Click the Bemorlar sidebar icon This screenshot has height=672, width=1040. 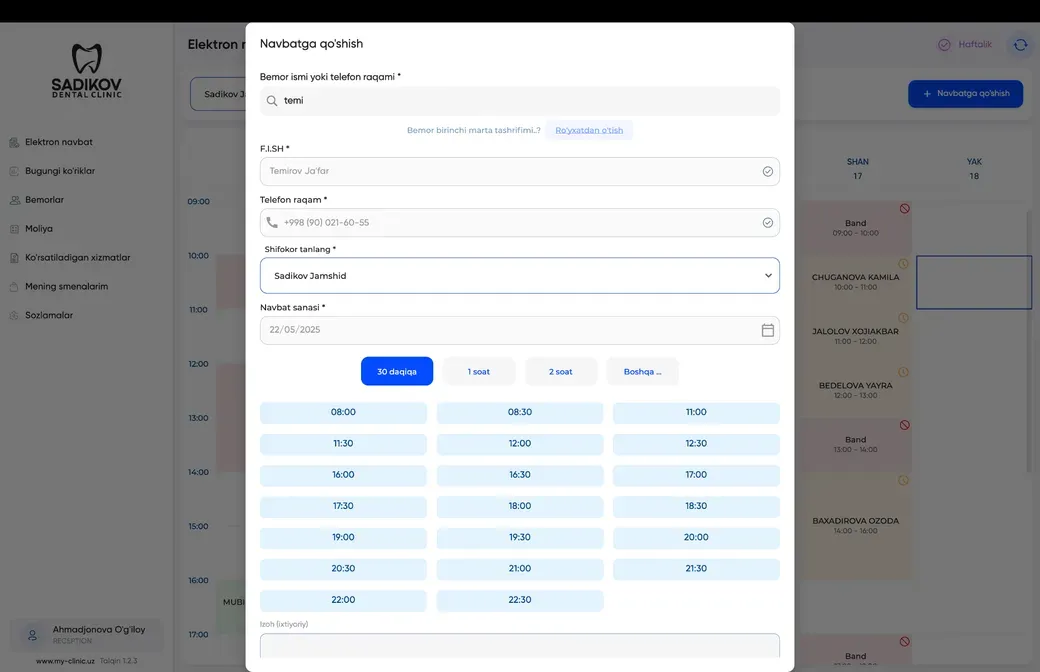coord(14,200)
